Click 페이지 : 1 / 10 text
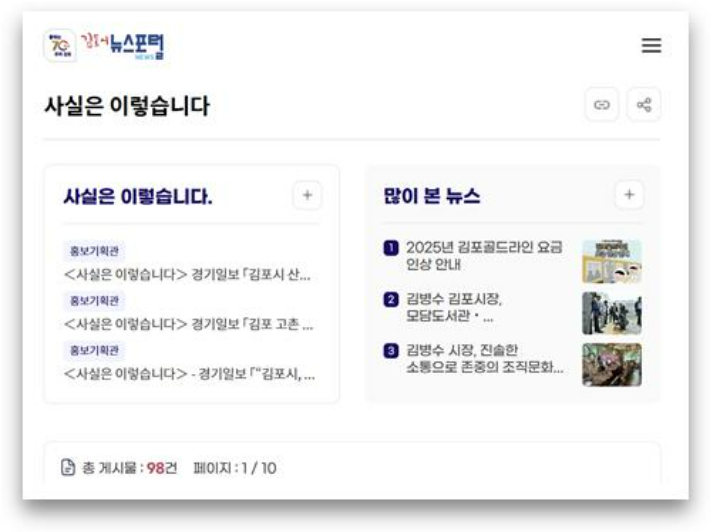Screen dimensions: 710x532 (x=235, y=468)
